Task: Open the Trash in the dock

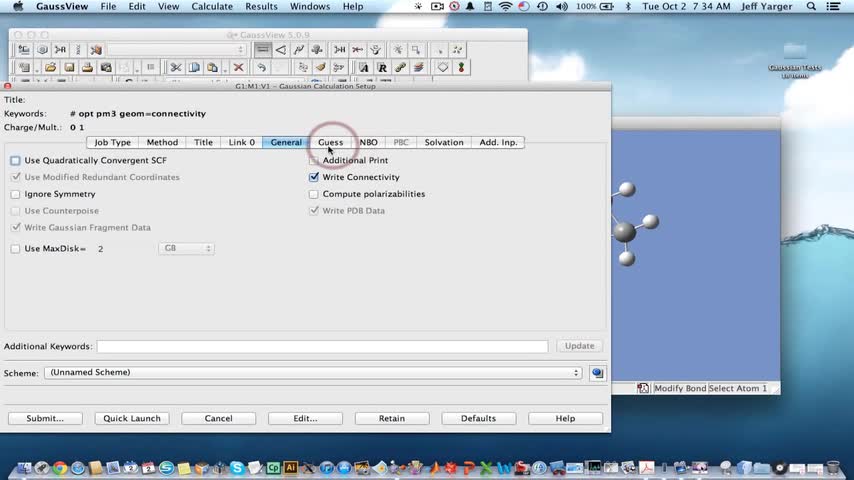Action: (x=833, y=467)
